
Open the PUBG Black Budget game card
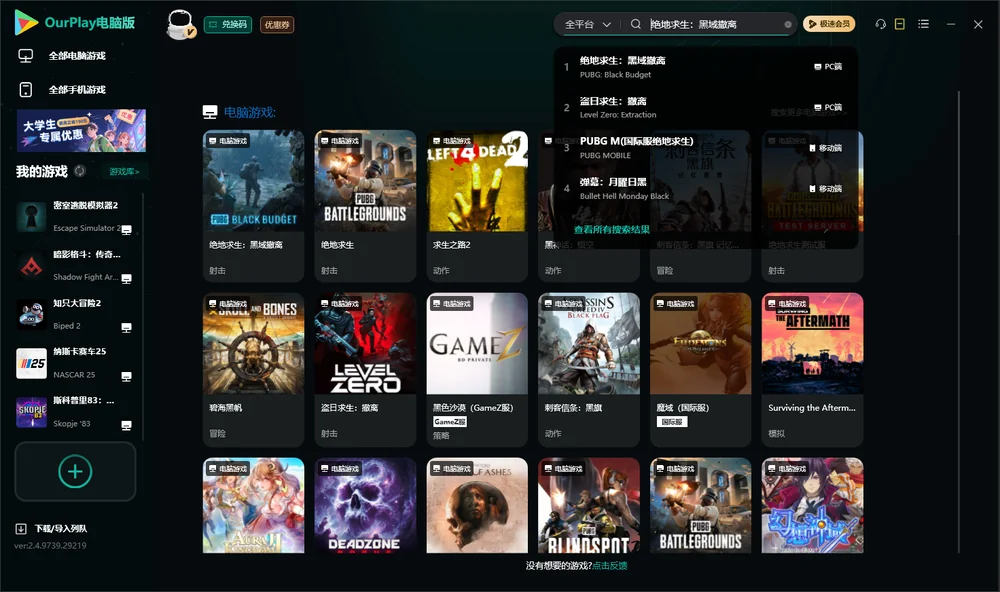[253, 205]
